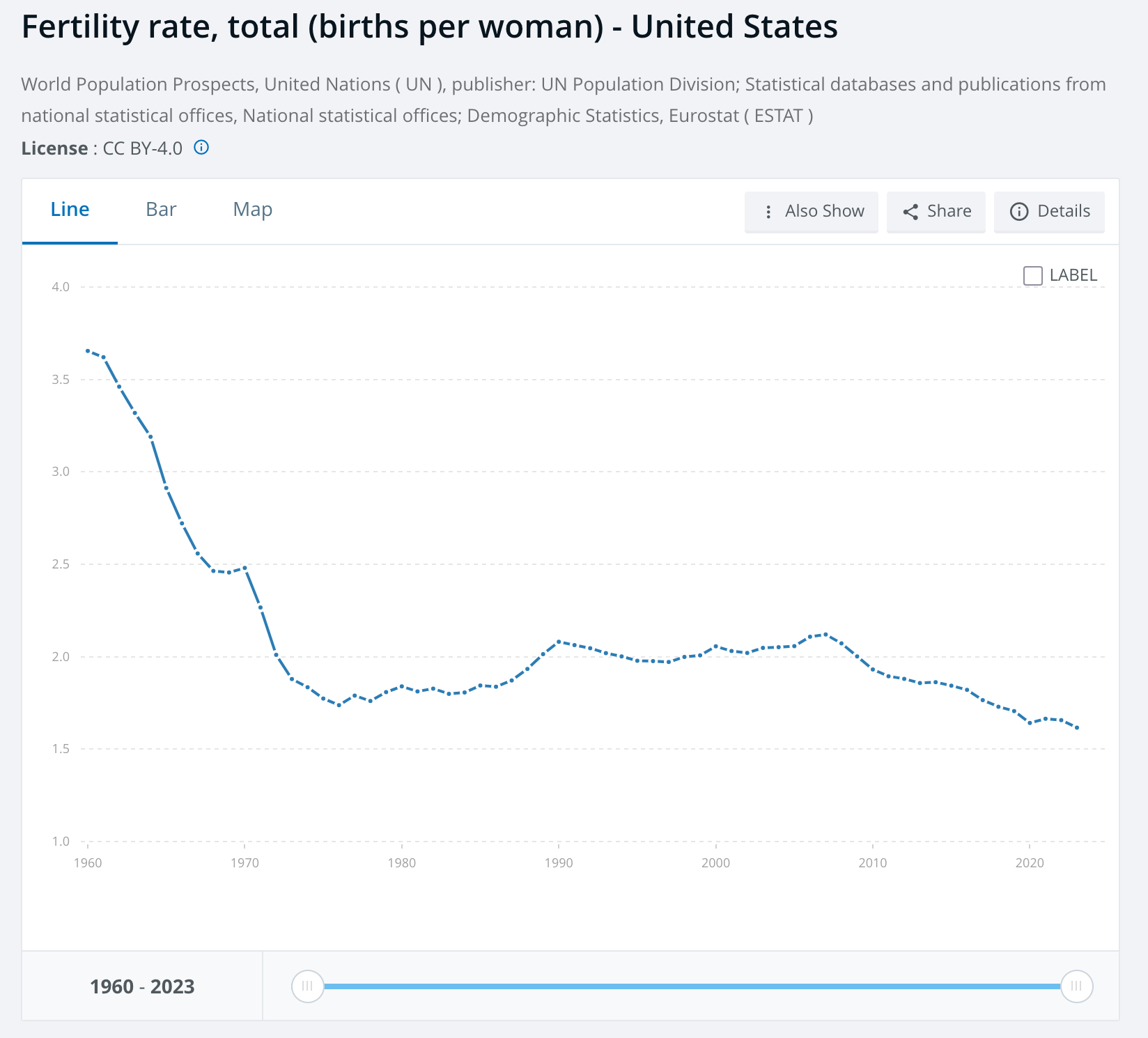Click the CC BY-4.0 license text
This screenshot has height=1038, width=1148.
[143, 148]
